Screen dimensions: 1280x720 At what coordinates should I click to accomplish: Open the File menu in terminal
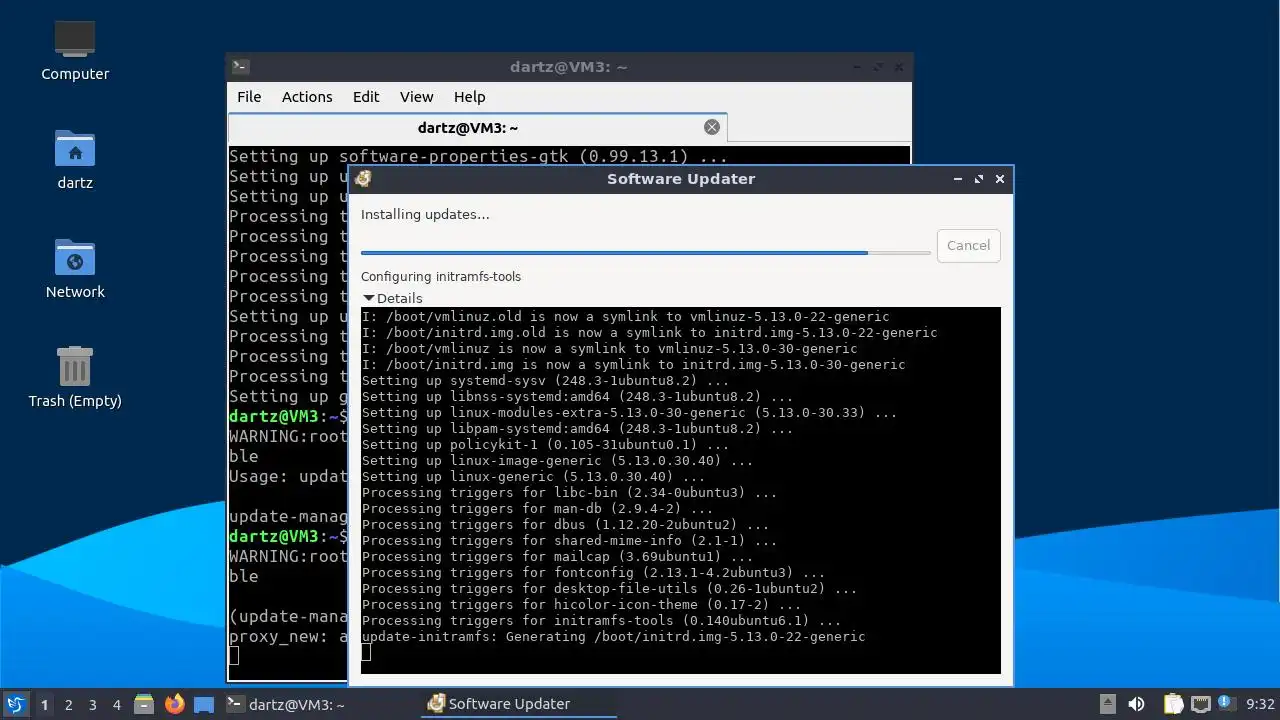(249, 97)
